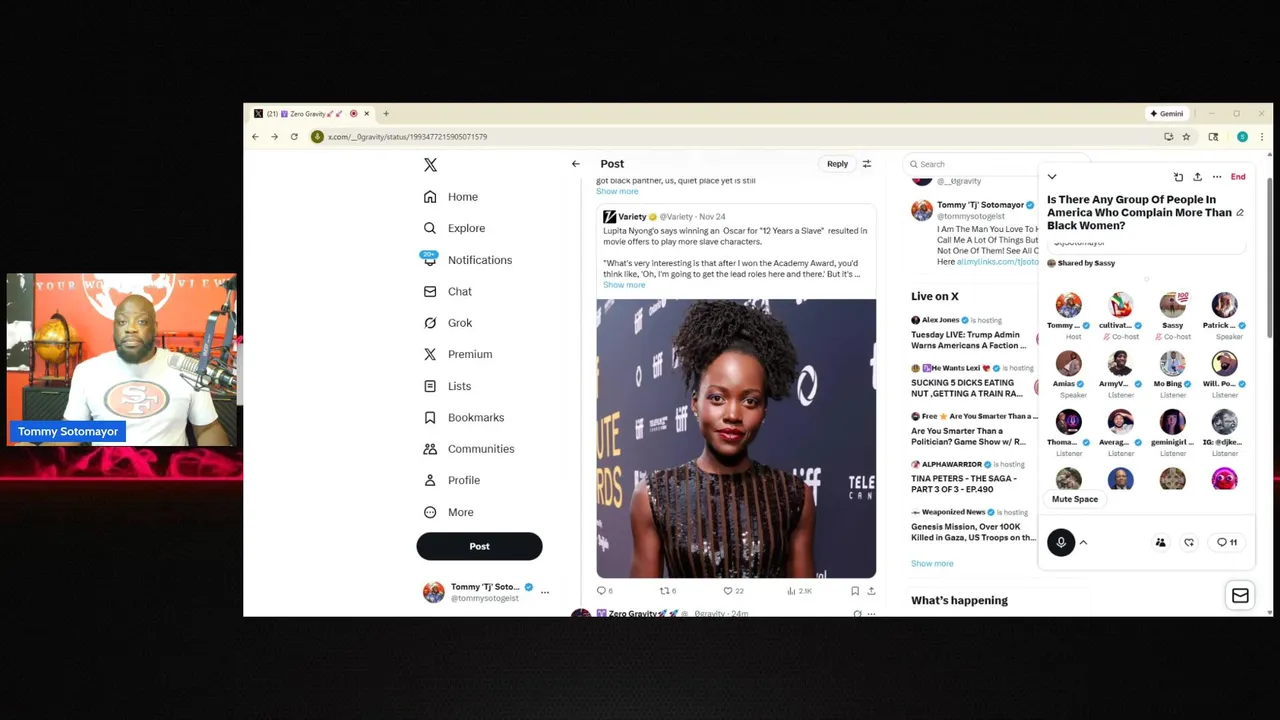Click the Space repost icon in panel header
This screenshot has width=1280, height=720.
pyautogui.click(x=1178, y=177)
